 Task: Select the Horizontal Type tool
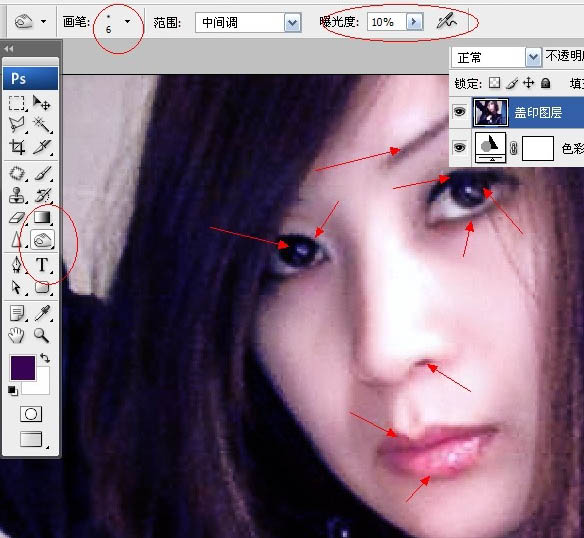[x=42, y=265]
